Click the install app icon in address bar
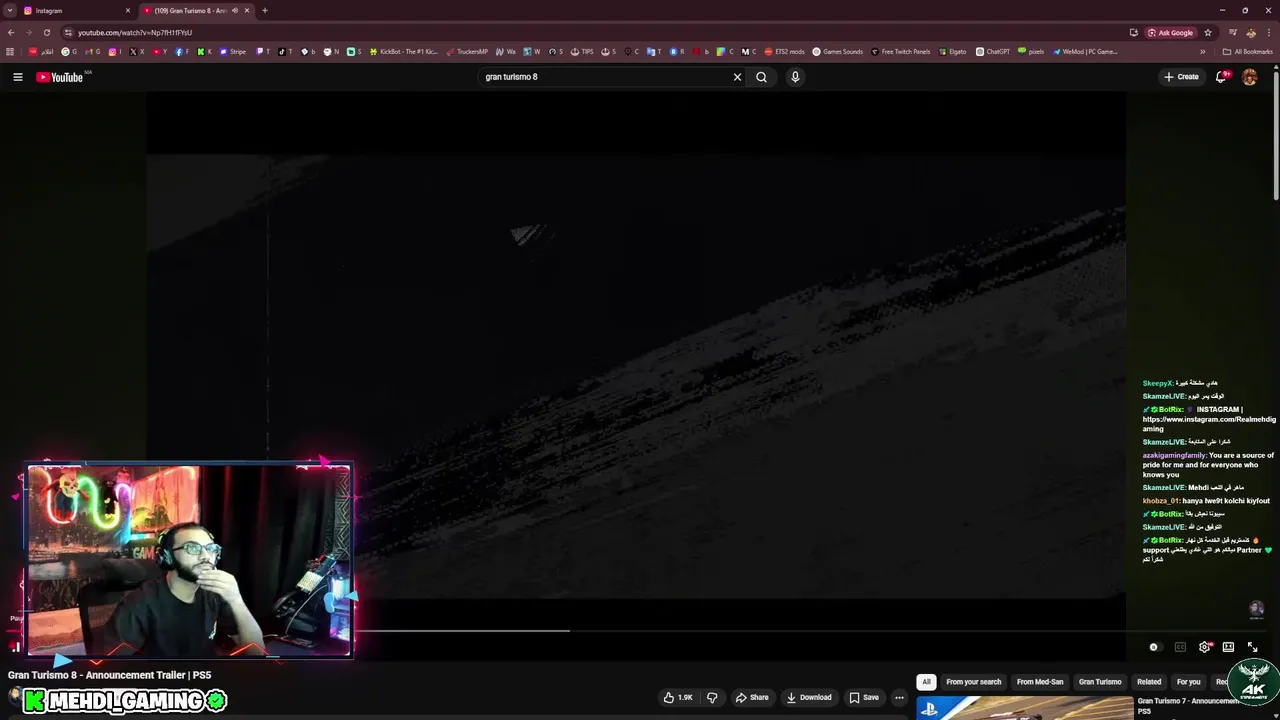The width and height of the screenshot is (1280, 720). pos(1133,32)
